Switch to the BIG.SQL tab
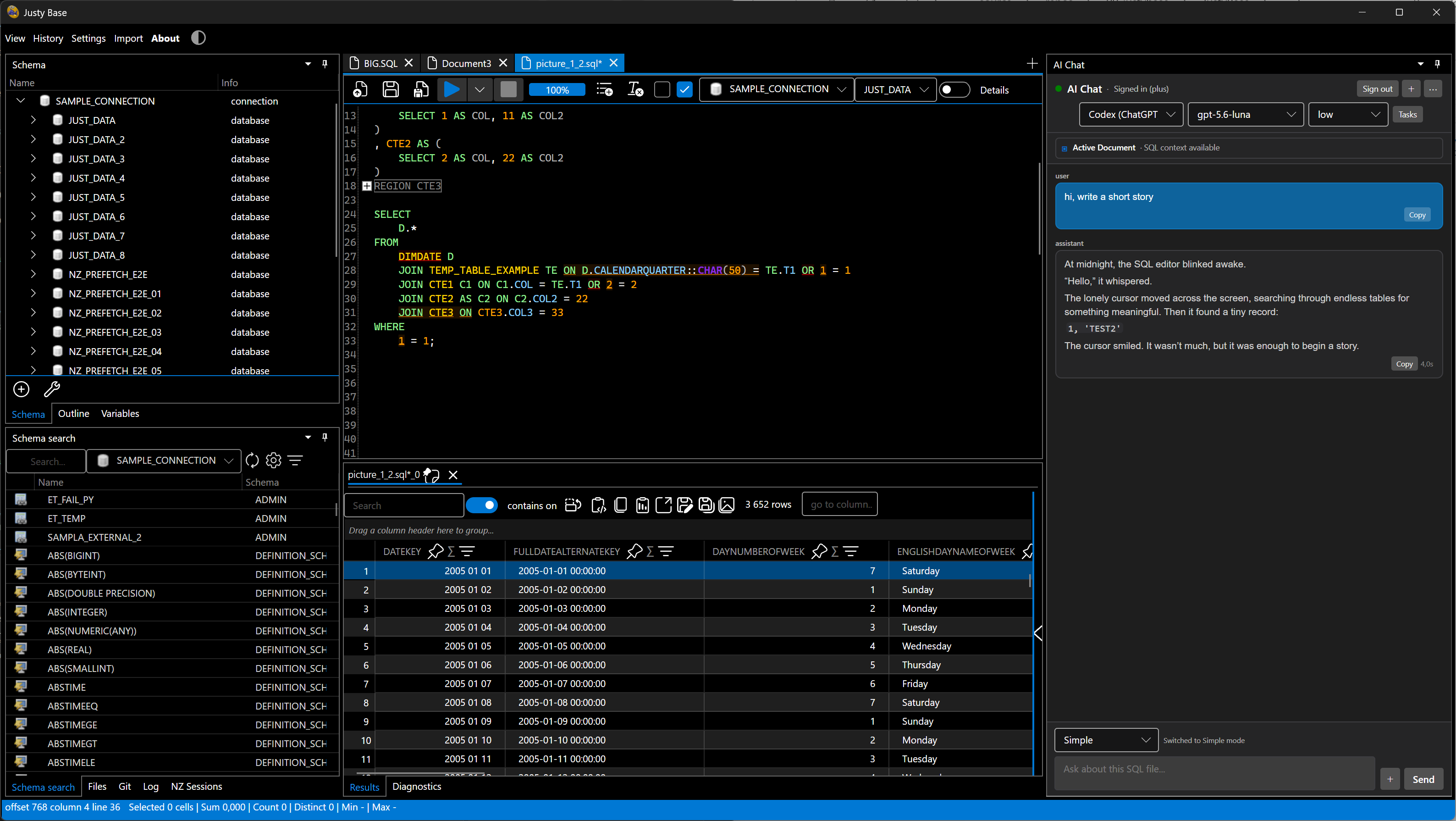Viewport: 1456px width, 821px height. click(x=381, y=63)
